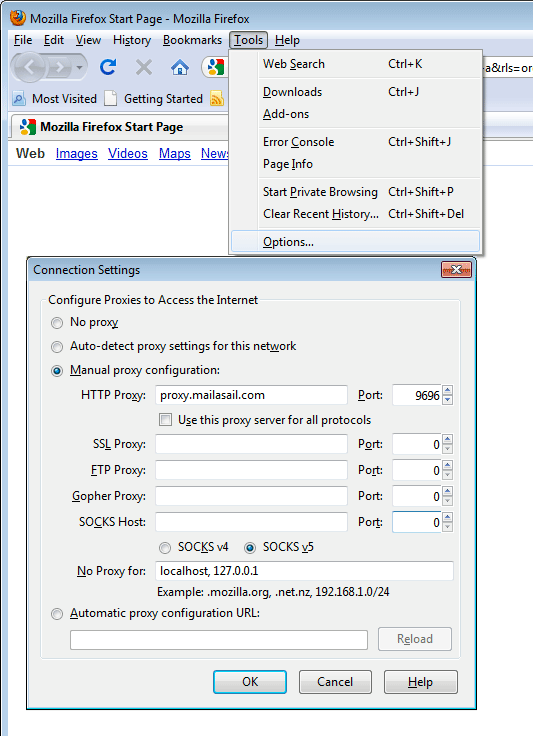Select Automatic proxy configuration URL radio button
The height and width of the screenshot is (736, 533).
click(x=57, y=614)
